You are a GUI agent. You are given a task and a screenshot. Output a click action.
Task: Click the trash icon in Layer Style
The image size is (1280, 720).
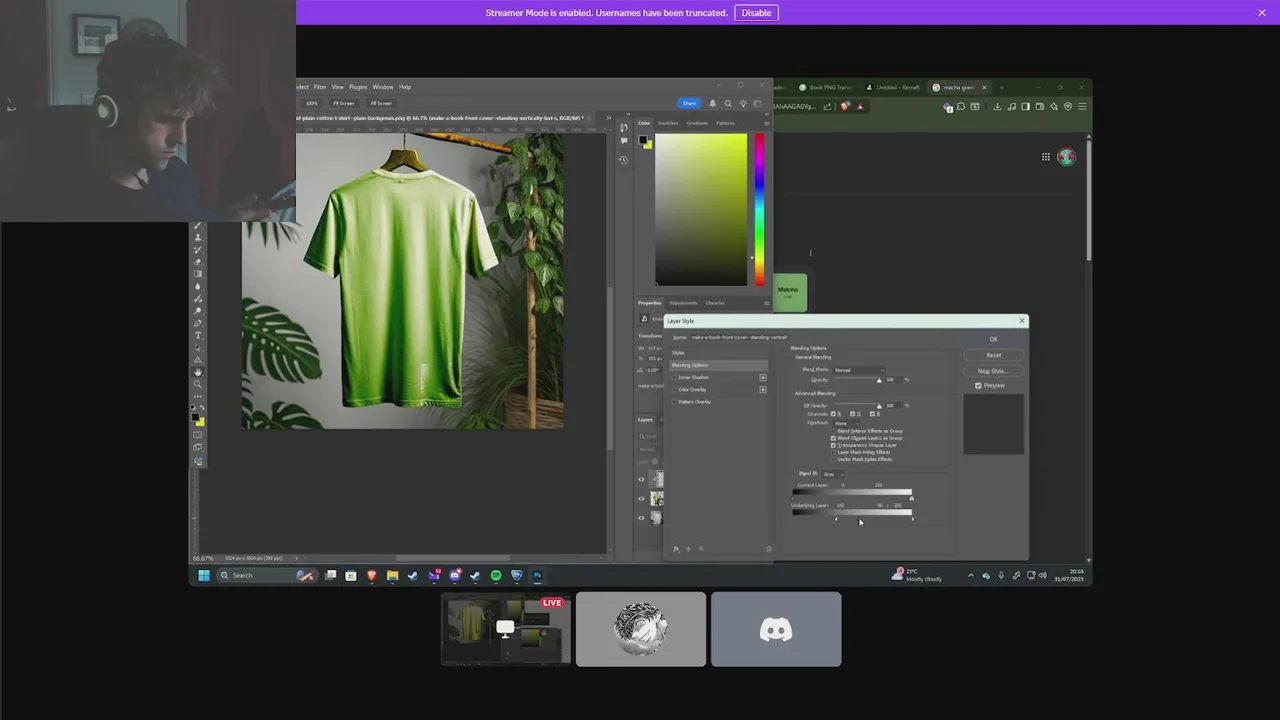pyautogui.click(x=769, y=549)
